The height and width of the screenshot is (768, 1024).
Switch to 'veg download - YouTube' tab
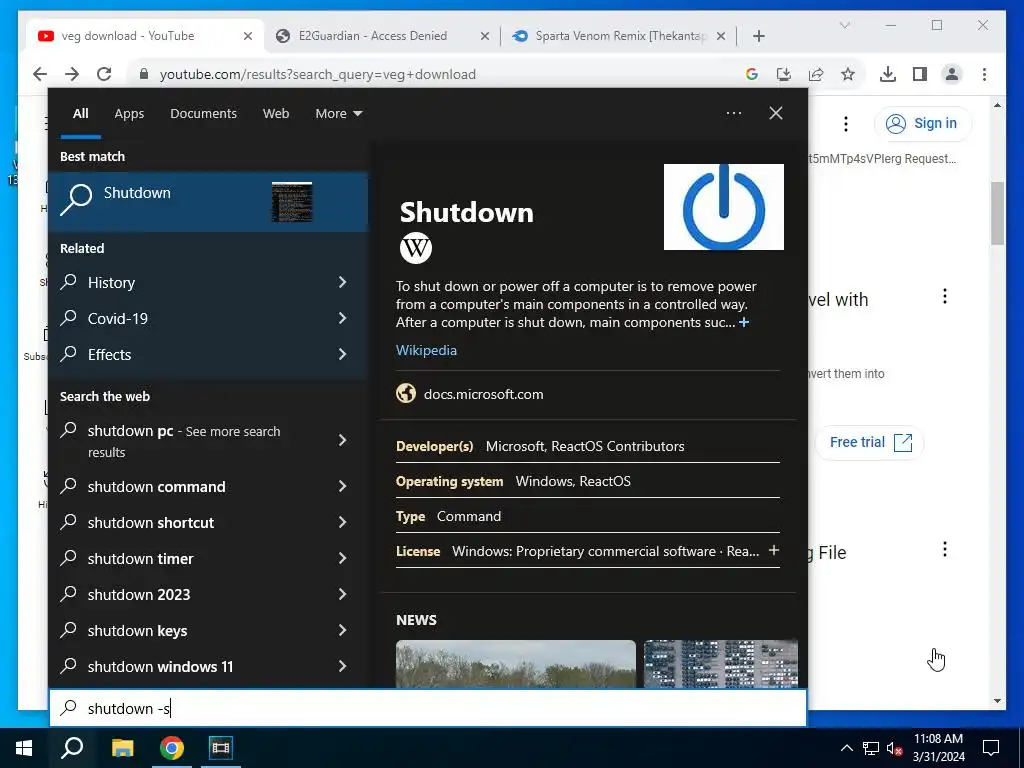pos(128,36)
